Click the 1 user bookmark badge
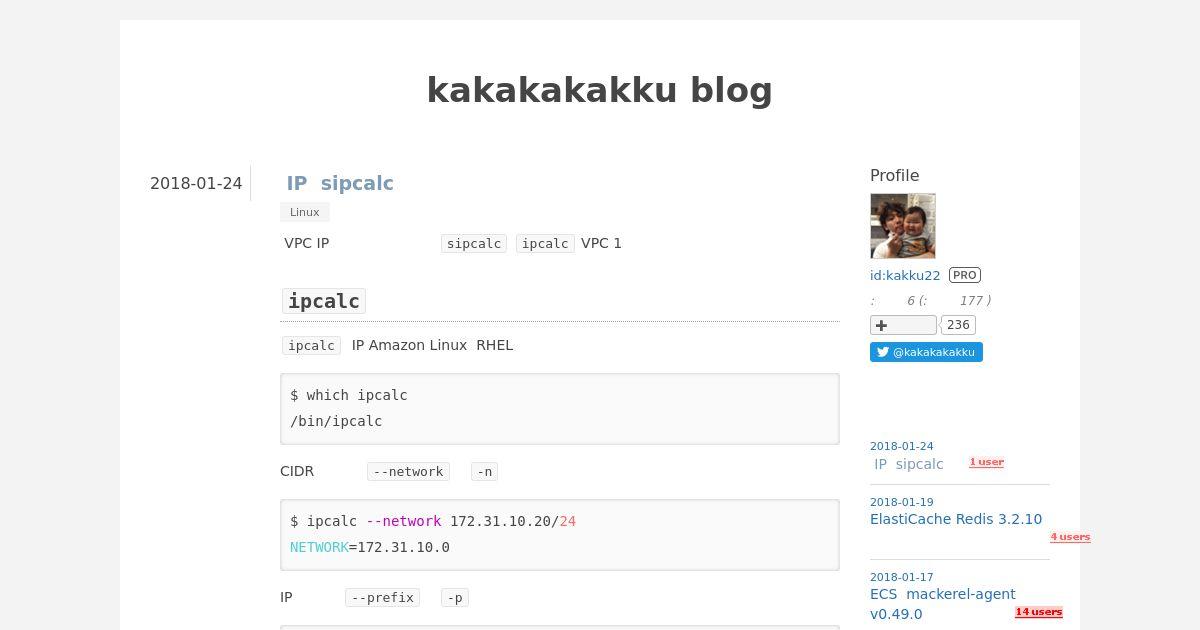Viewport: 1200px width, 630px height. pyautogui.click(x=986, y=462)
